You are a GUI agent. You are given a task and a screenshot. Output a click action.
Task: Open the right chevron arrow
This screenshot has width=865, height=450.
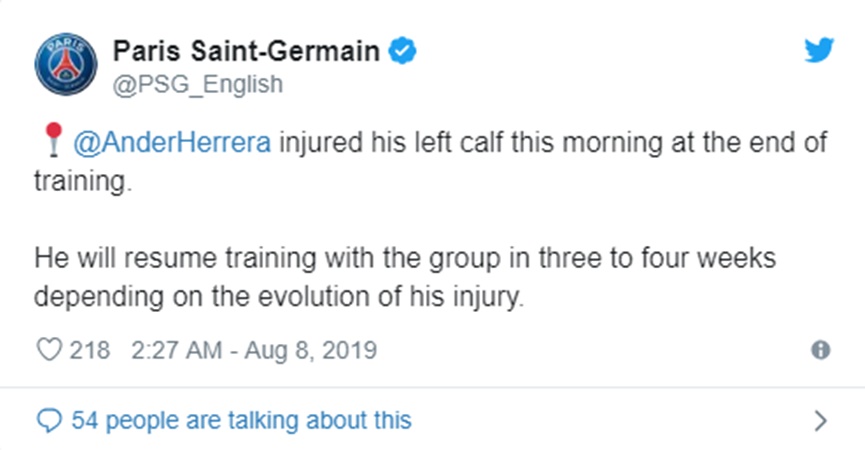pos(820,420)
